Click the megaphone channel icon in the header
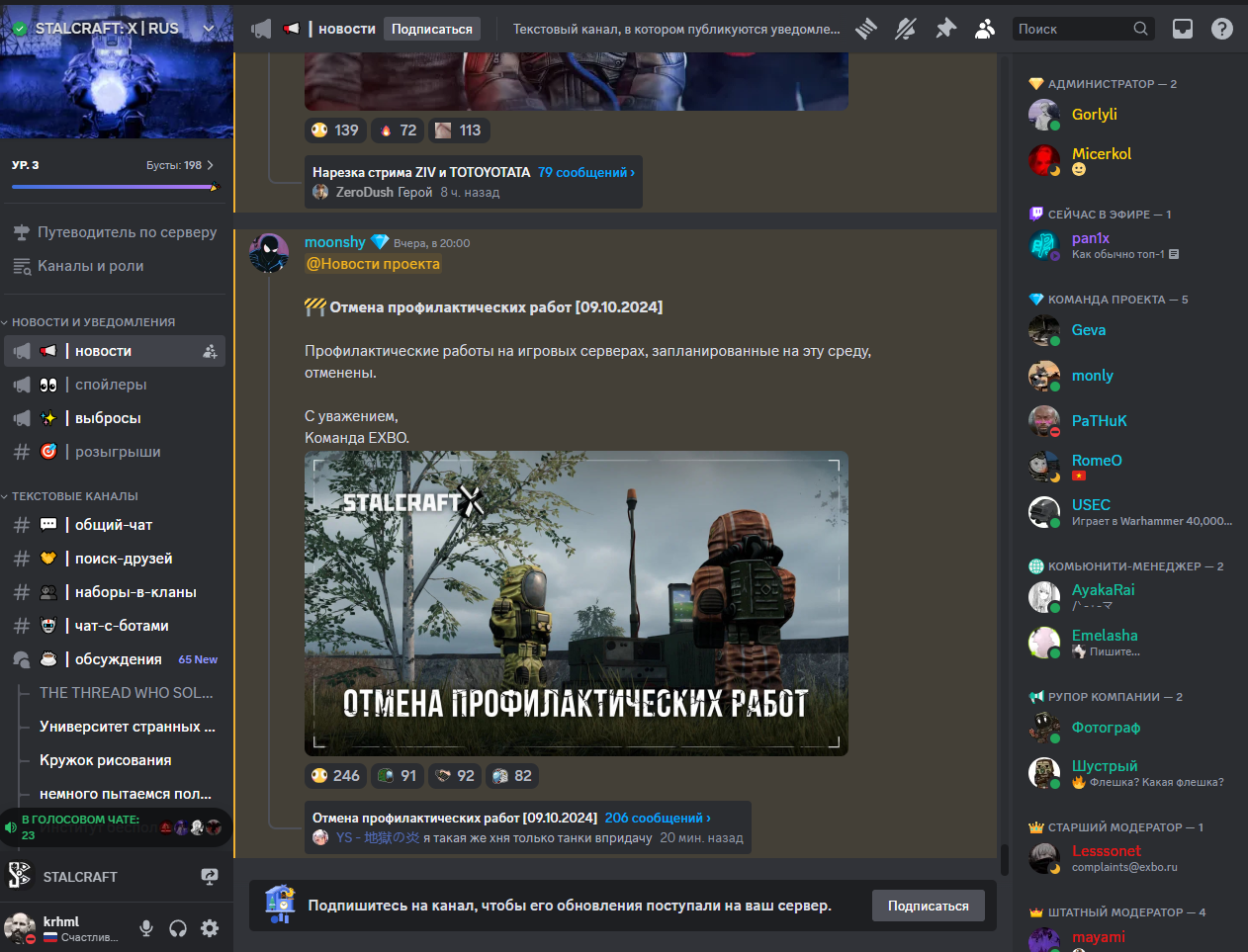The height and width of the screenshot is (952, 1248). pyautogui.click(x=261, y=29)
